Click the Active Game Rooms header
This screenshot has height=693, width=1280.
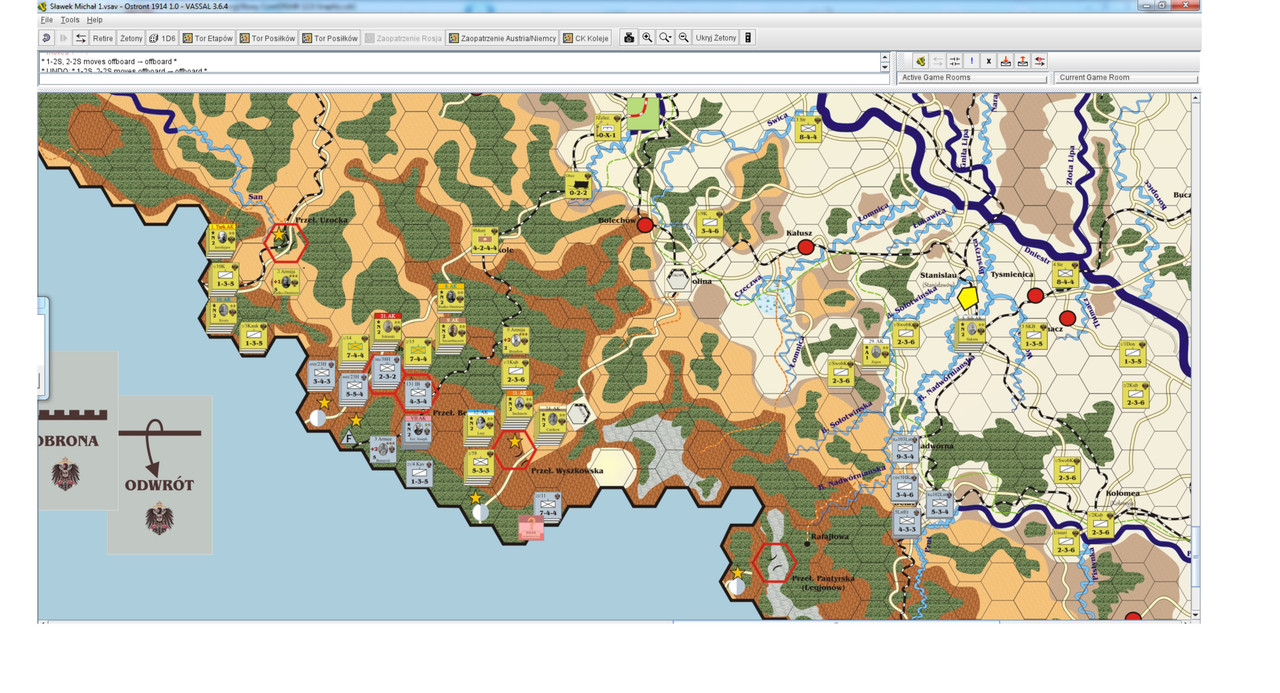tap(972, 77)
